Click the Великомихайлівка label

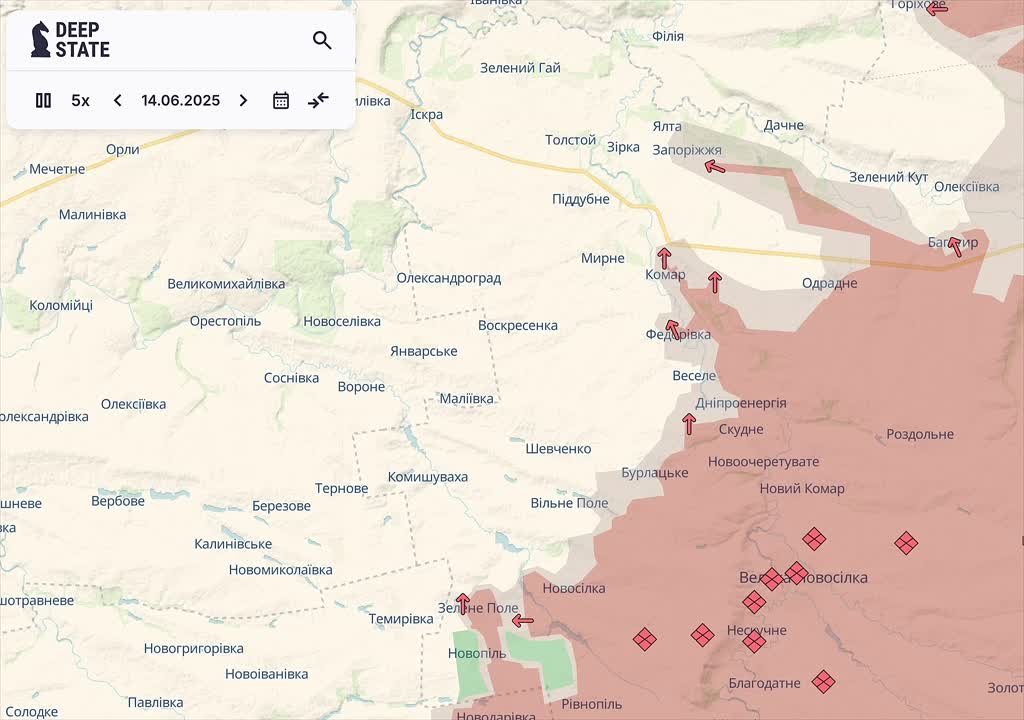point(226,284)
